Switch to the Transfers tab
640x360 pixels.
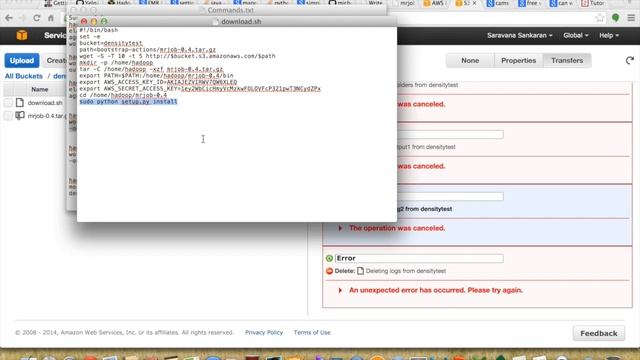point(567,60)
